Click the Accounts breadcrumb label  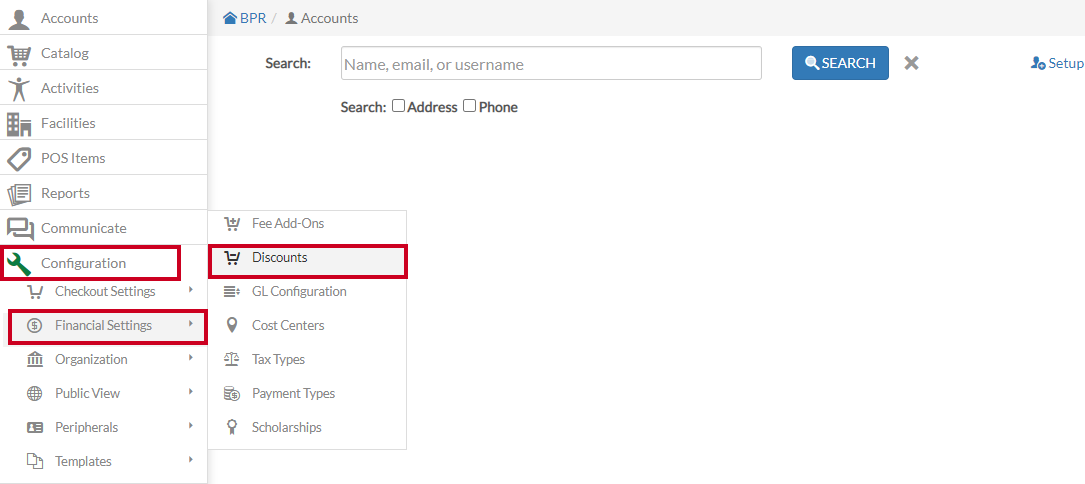pos(329,18)
